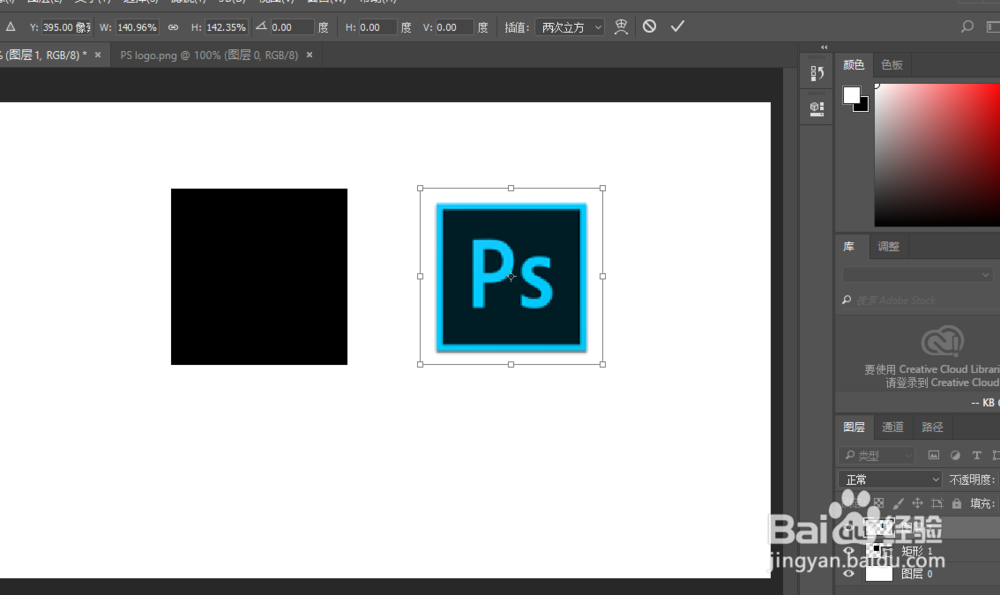
Task: Click the bottom-left transform handle
Action: (420, 364)
